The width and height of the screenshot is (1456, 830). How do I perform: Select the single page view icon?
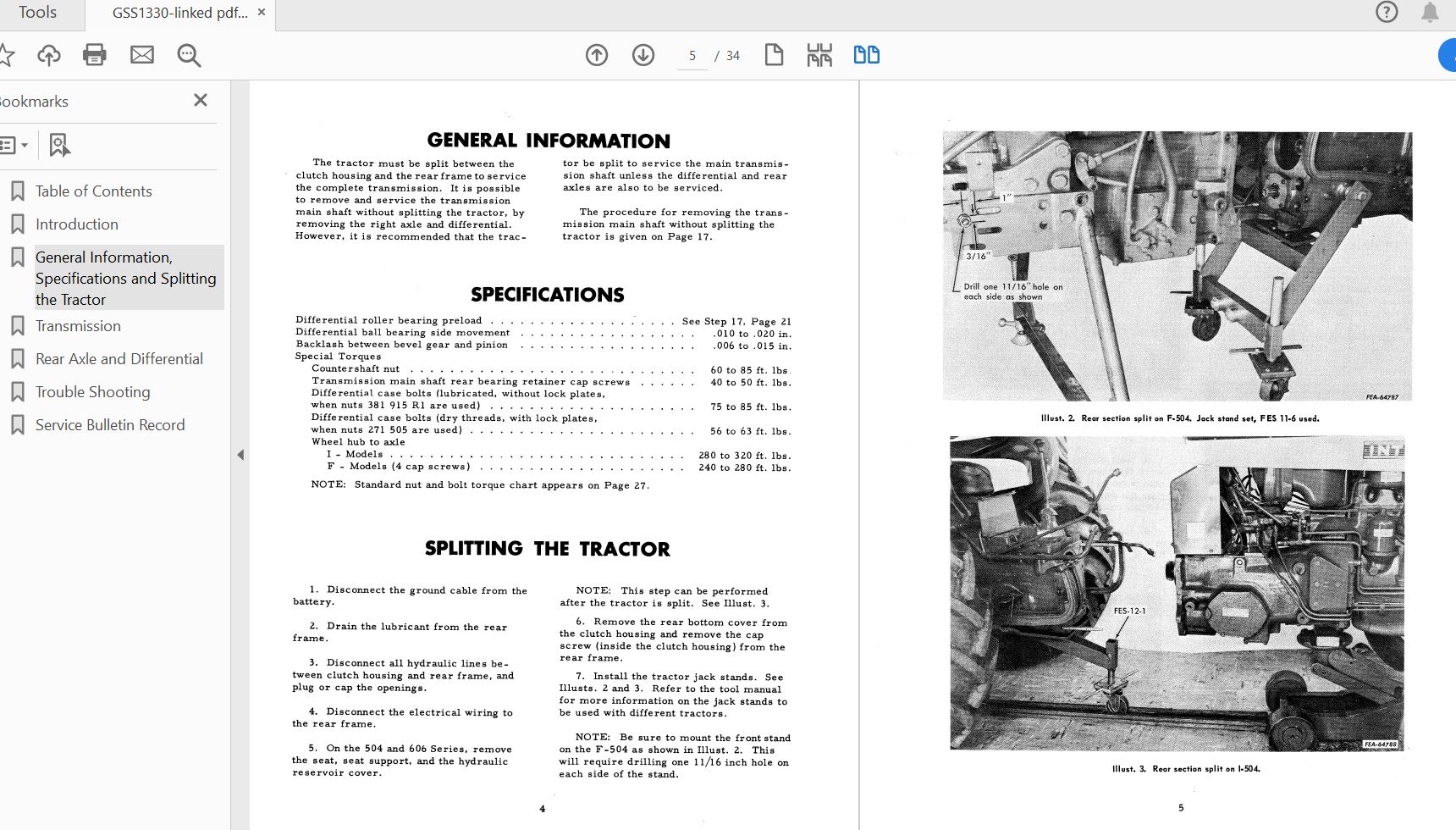coord(774,56)
